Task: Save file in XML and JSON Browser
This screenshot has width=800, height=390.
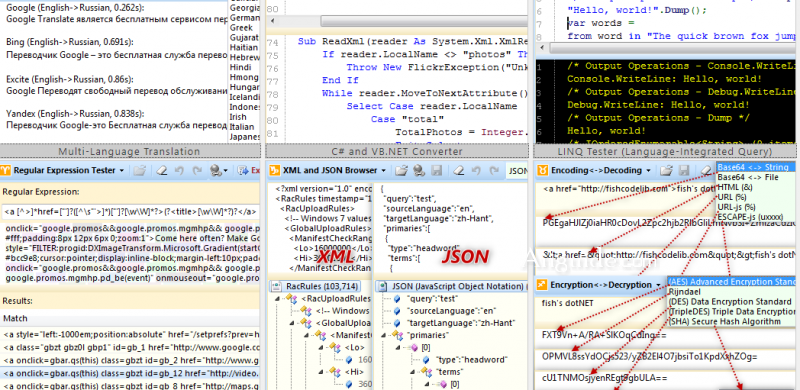Action: [436, 170]
